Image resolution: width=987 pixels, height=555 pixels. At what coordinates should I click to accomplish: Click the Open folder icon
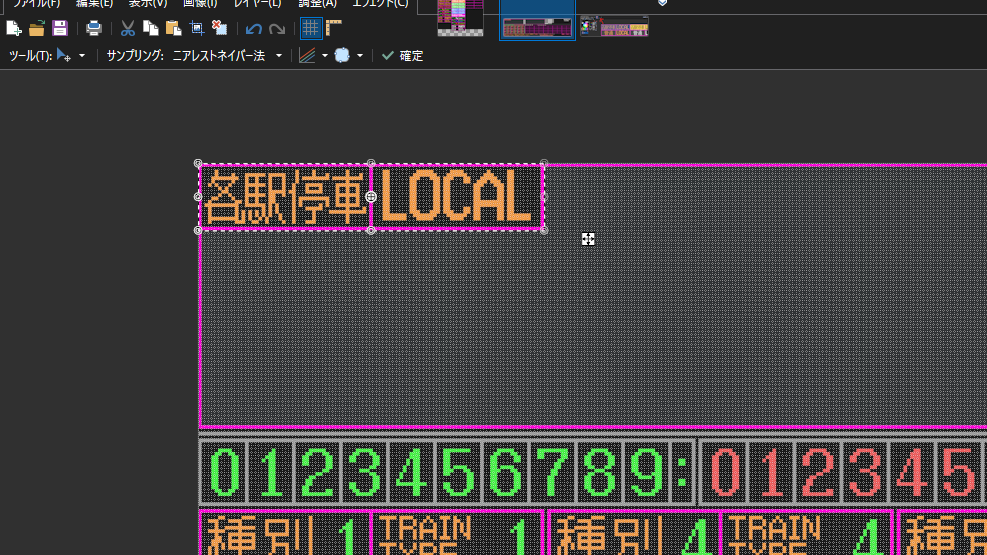36,28
